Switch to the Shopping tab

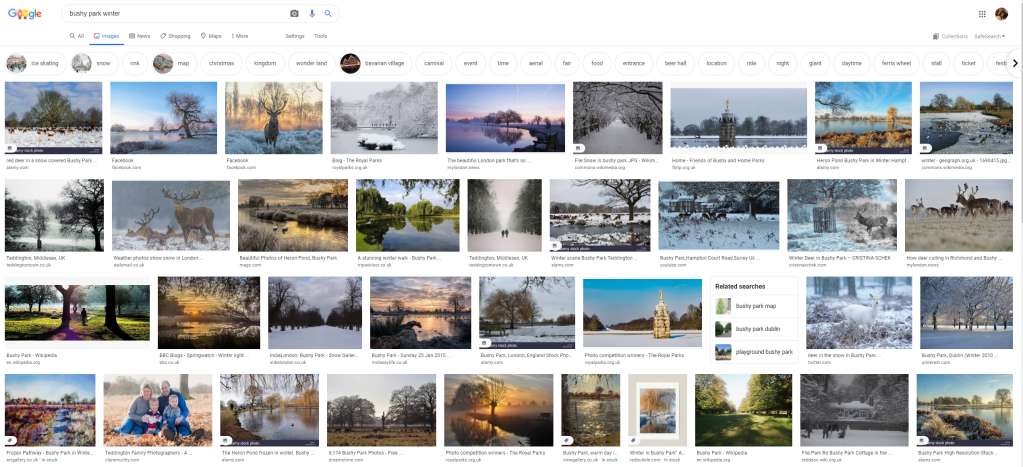[176, 36]
